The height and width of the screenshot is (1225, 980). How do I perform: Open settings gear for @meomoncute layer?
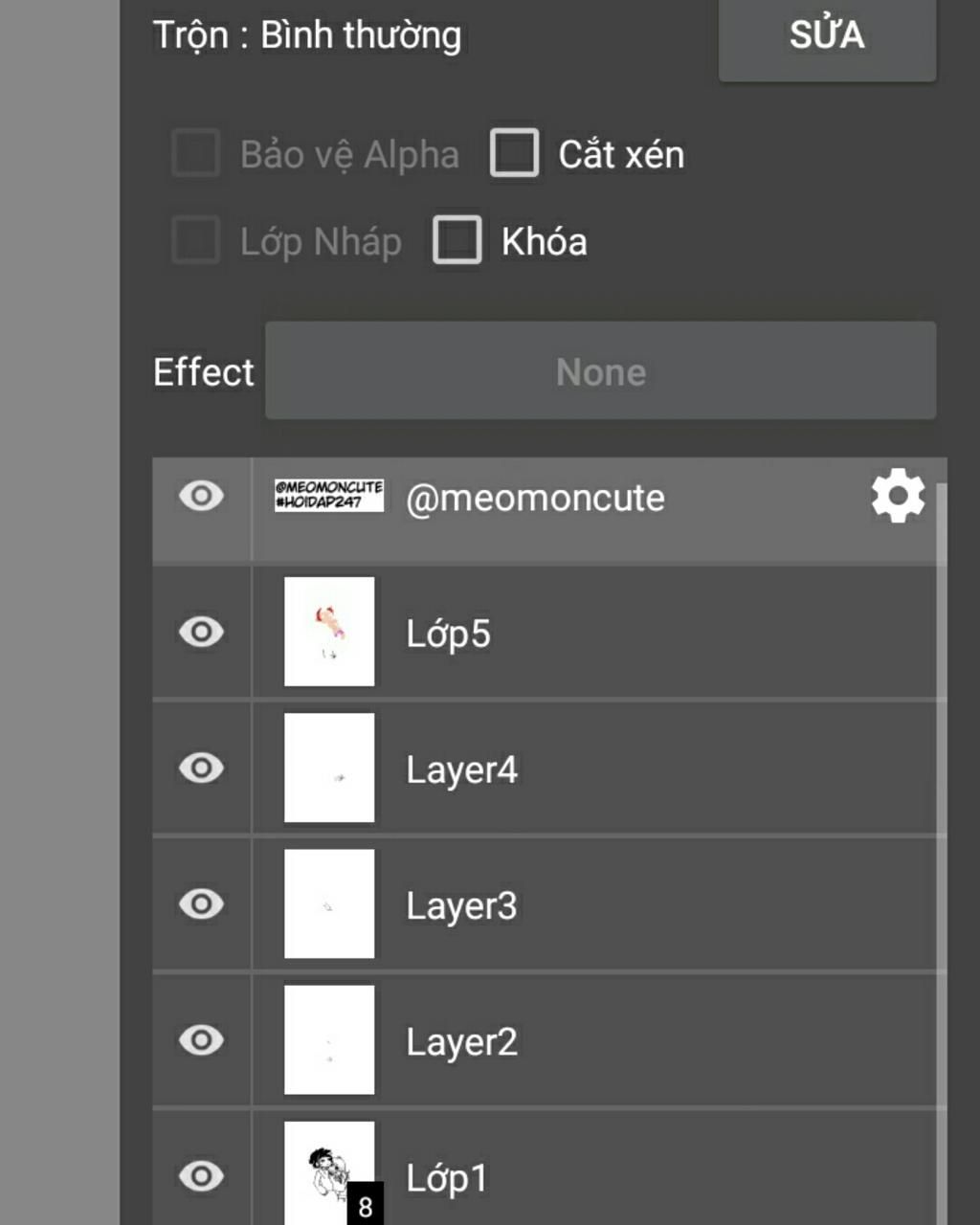(898, 497)
